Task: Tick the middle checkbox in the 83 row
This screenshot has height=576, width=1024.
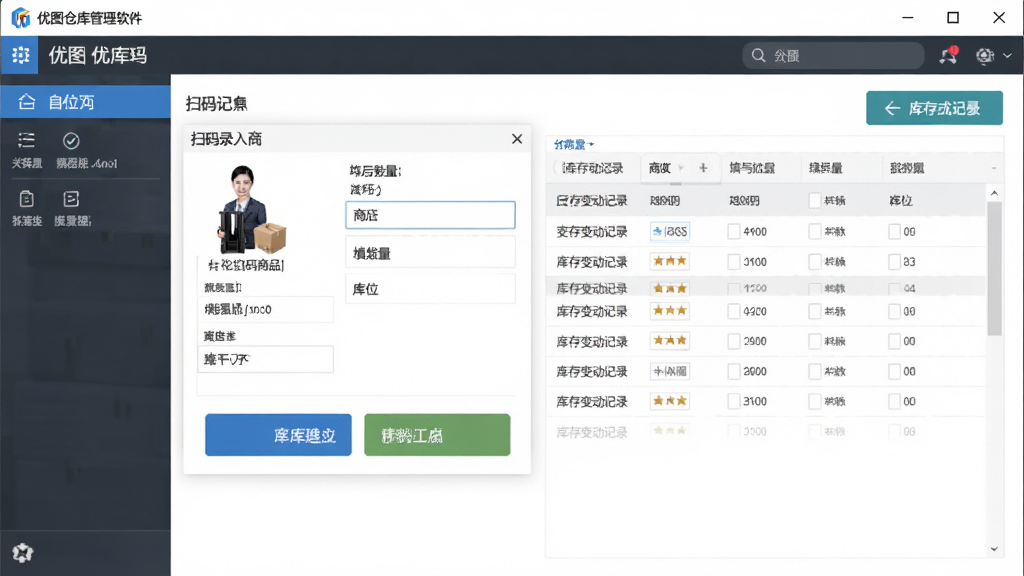Action: point(814,262)
